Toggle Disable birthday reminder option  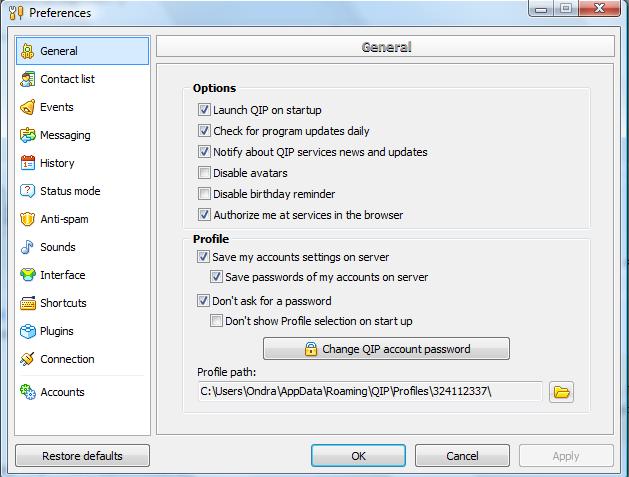point(205,194)
